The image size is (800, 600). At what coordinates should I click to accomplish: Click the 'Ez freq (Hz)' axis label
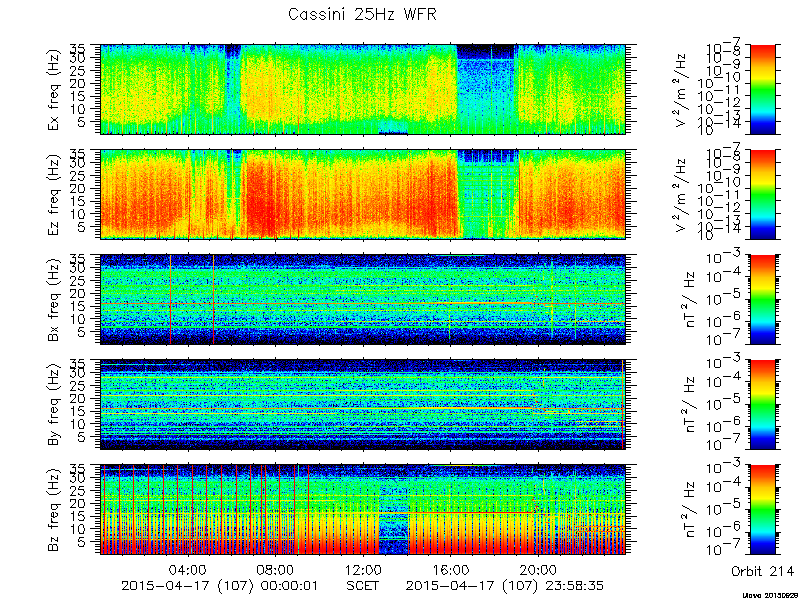click(x=54, y=195)
